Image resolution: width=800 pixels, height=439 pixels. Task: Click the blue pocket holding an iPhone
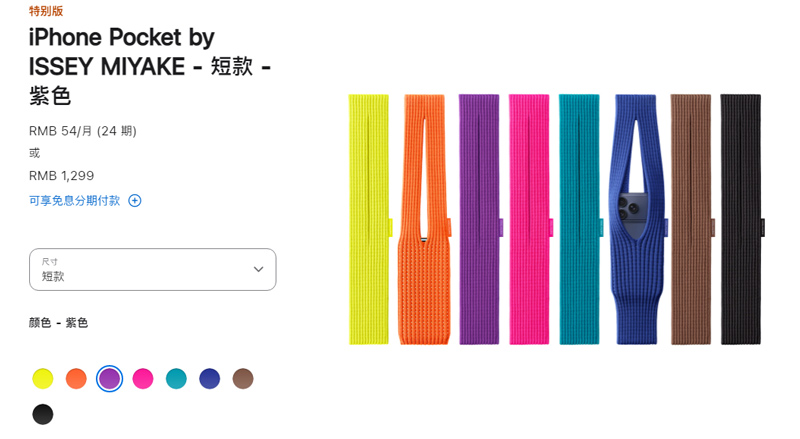click(636, 219)
